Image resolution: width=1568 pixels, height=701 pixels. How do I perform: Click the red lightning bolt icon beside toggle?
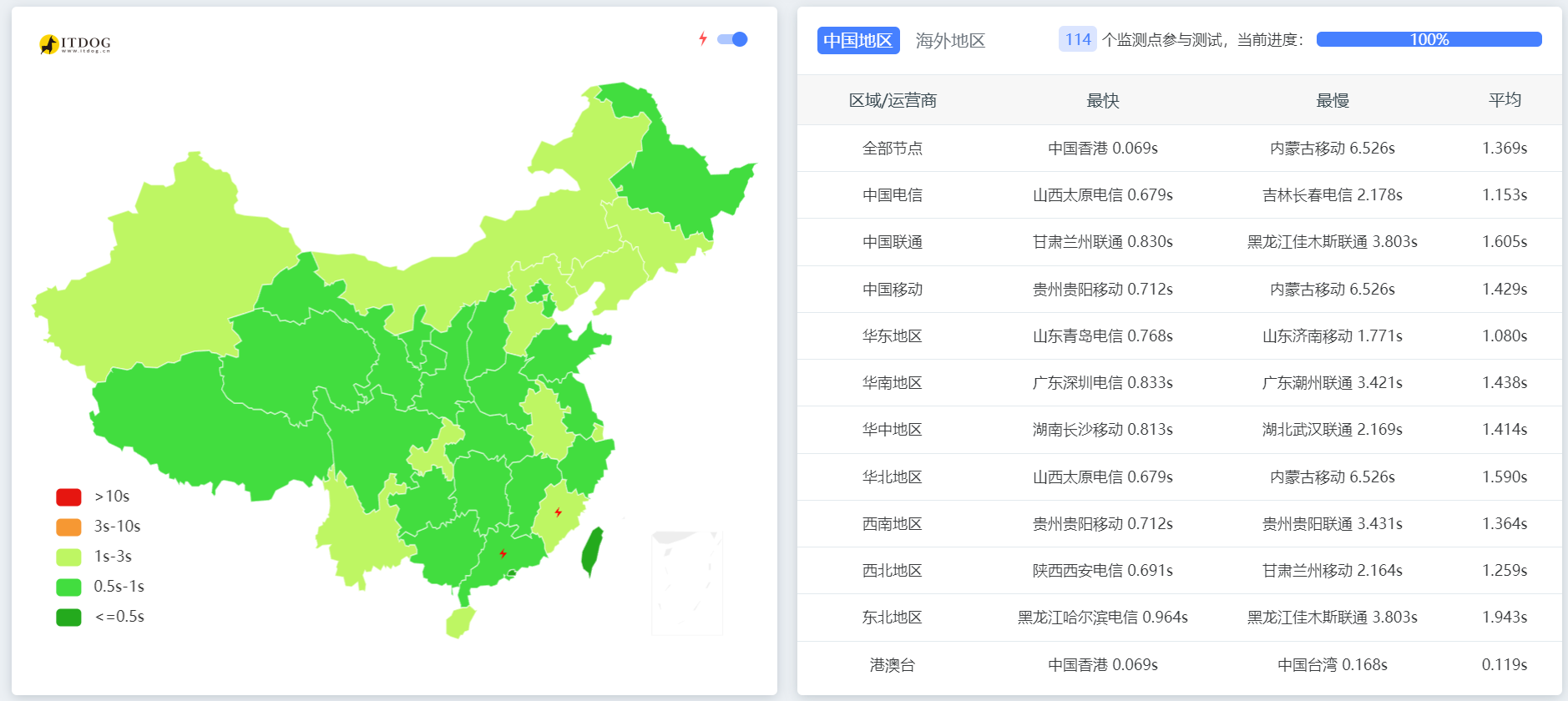point(703,38)
